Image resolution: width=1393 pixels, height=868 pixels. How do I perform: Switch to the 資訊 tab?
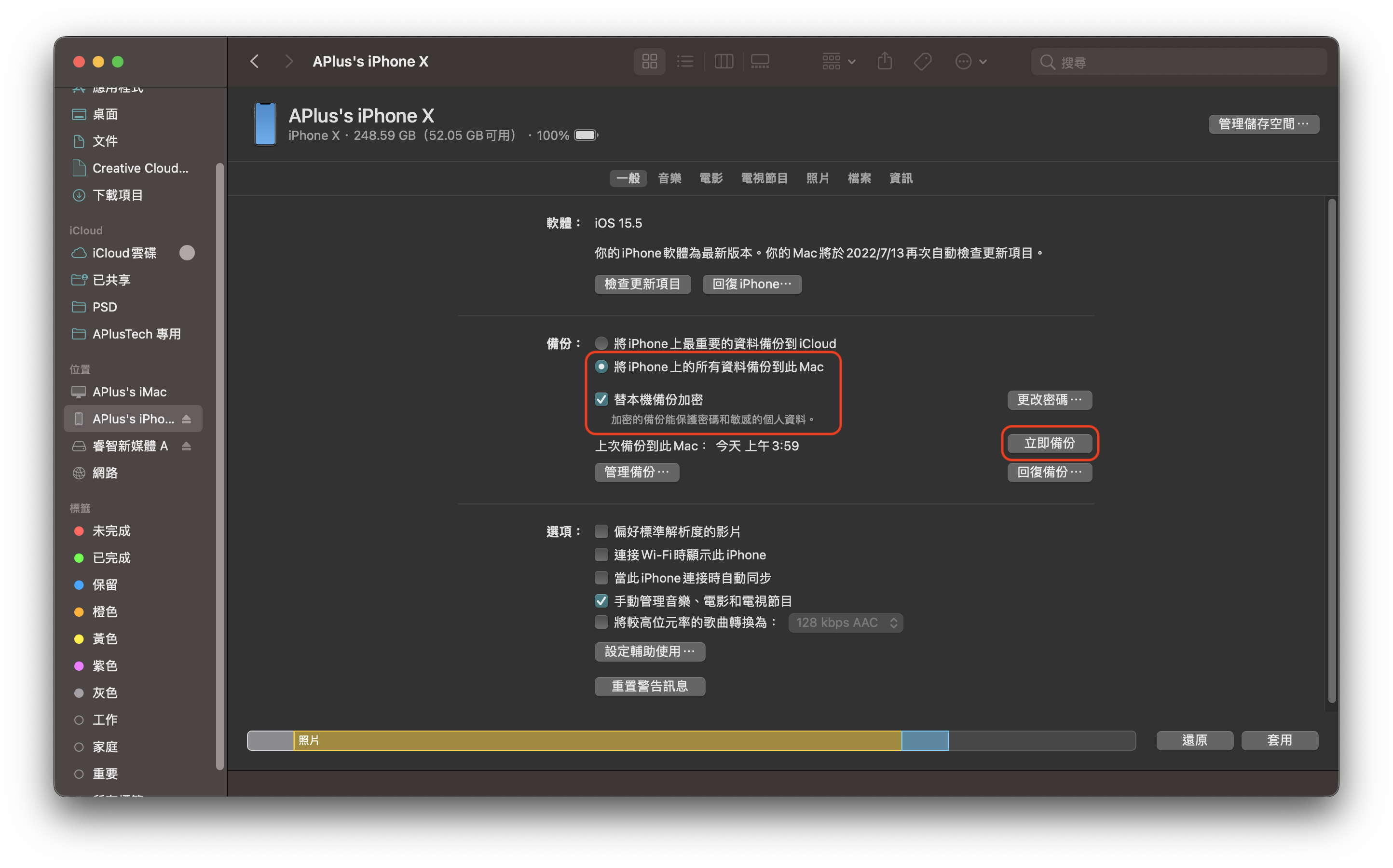click(901, 178)
